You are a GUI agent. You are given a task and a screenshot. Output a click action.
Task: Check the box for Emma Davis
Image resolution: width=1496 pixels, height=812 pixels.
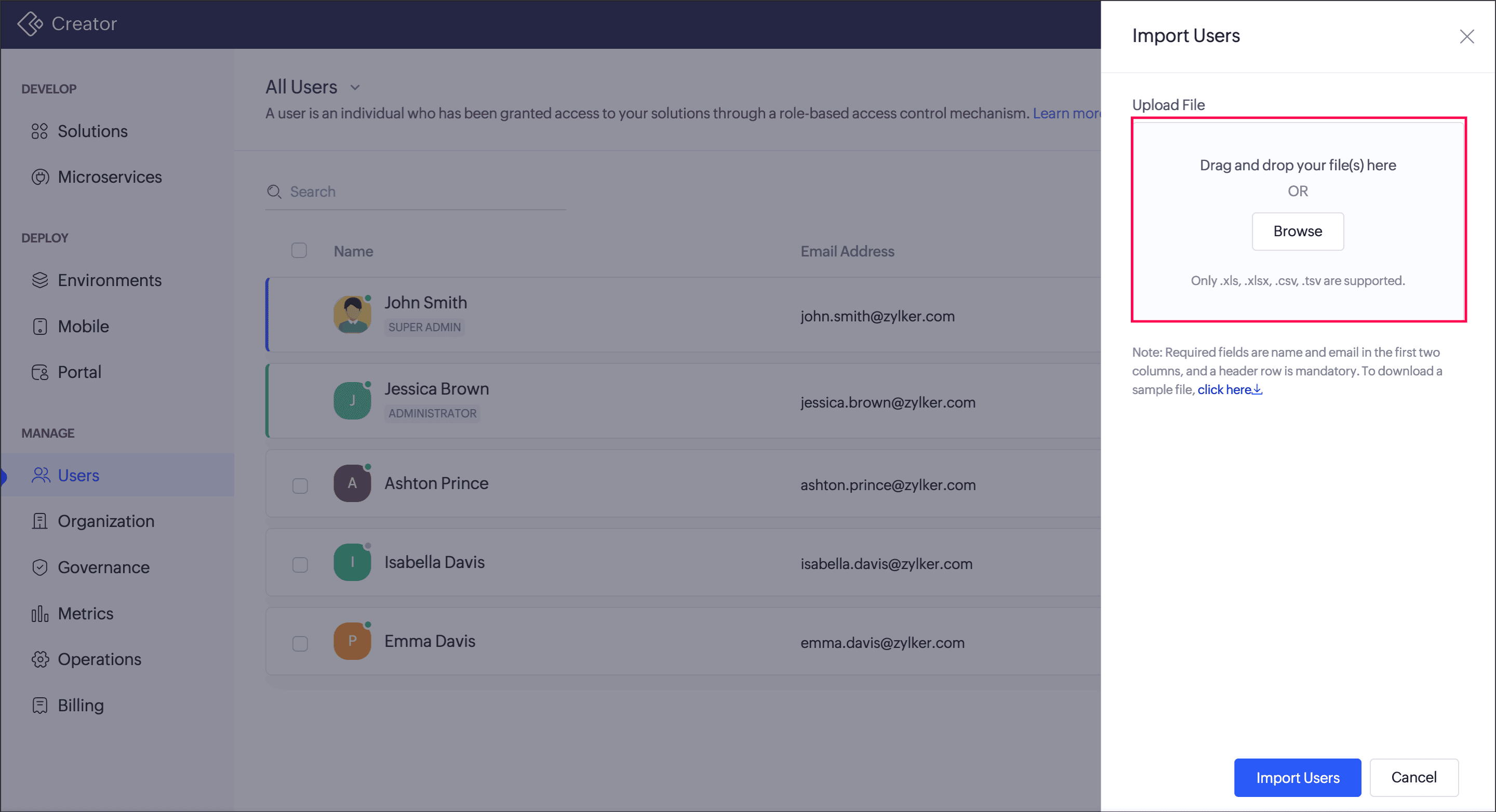300,643
